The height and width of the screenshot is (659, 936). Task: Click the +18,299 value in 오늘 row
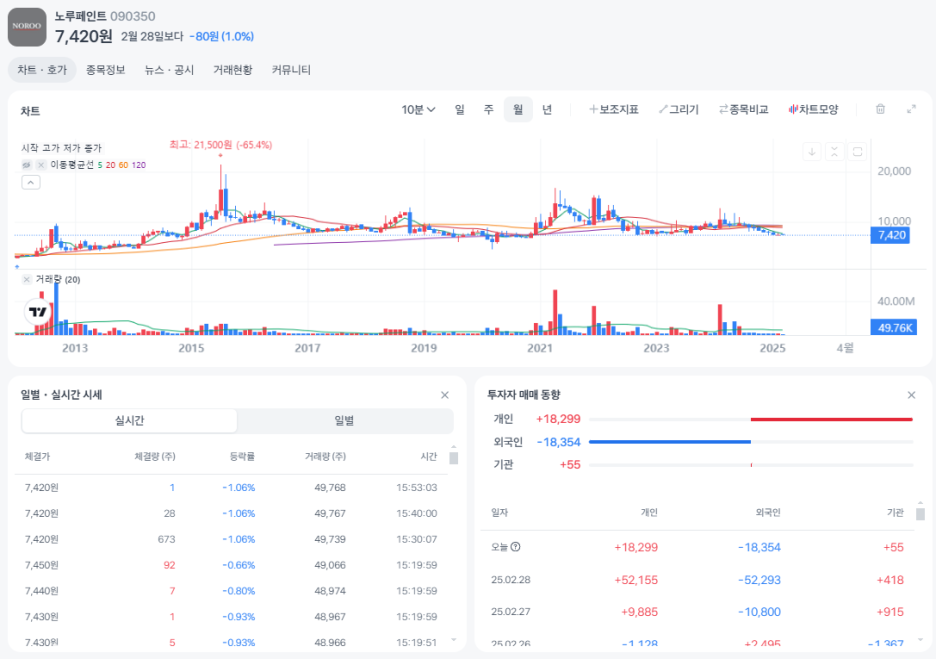coord(636,547)
